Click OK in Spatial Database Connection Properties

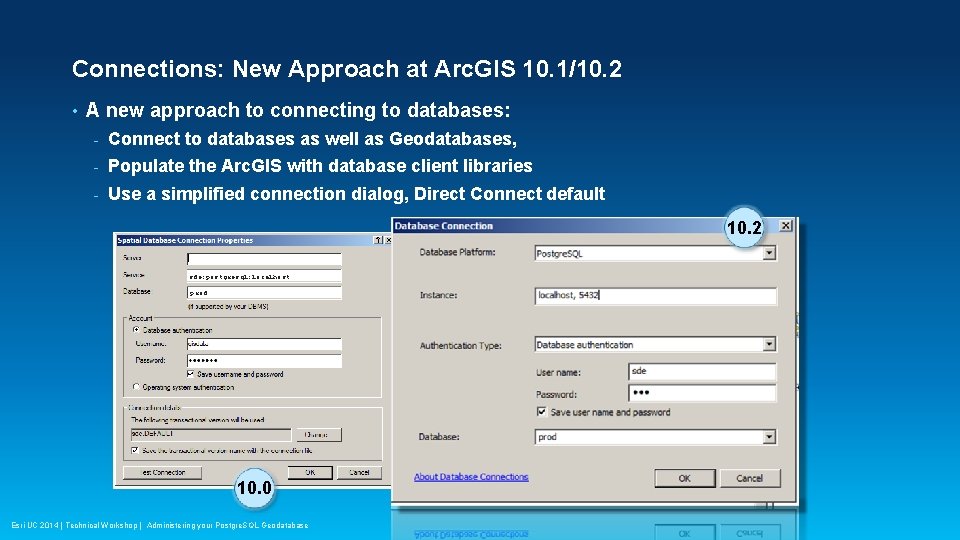310,473
